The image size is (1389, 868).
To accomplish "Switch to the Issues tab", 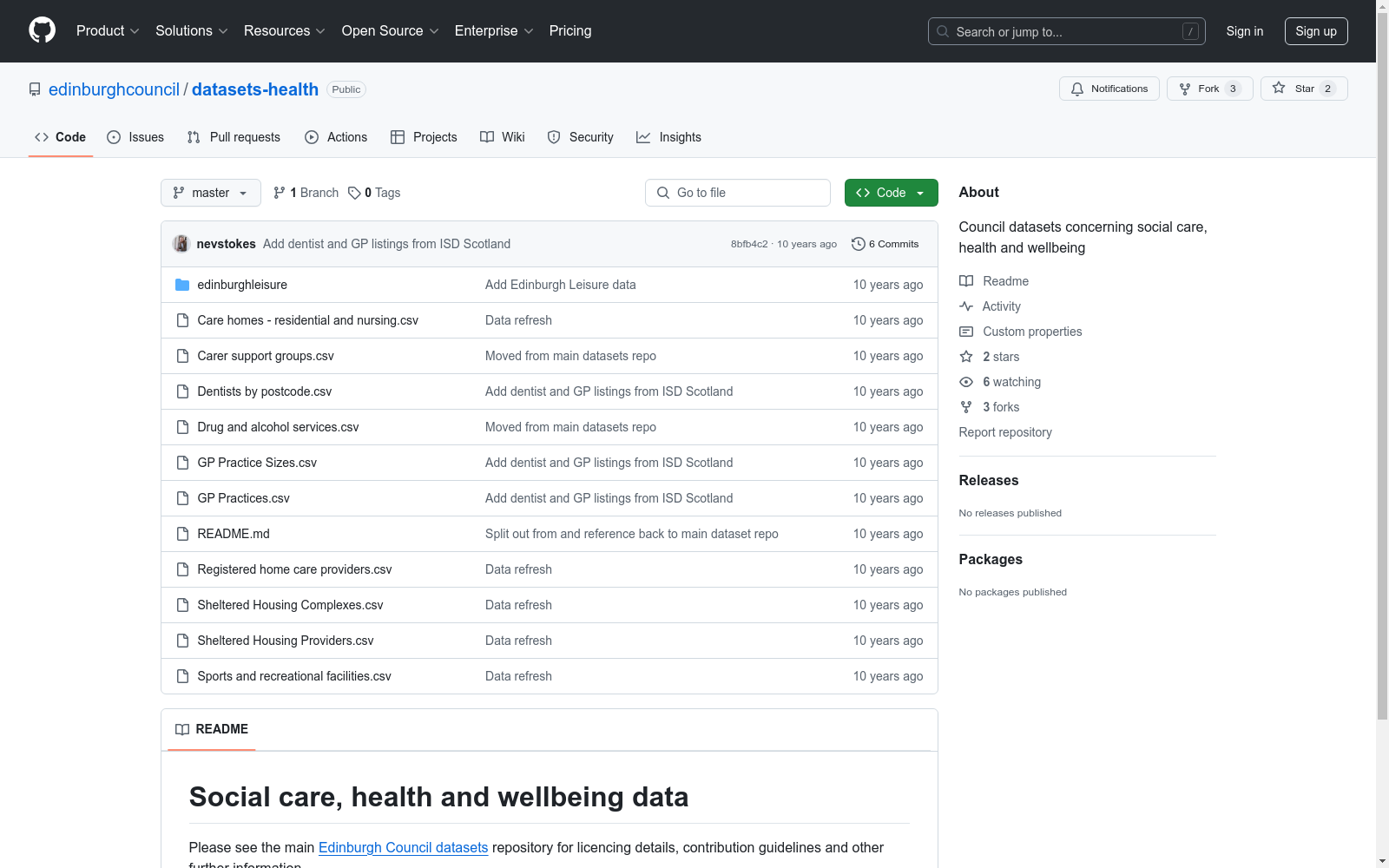I will click(x=135, y=137).
